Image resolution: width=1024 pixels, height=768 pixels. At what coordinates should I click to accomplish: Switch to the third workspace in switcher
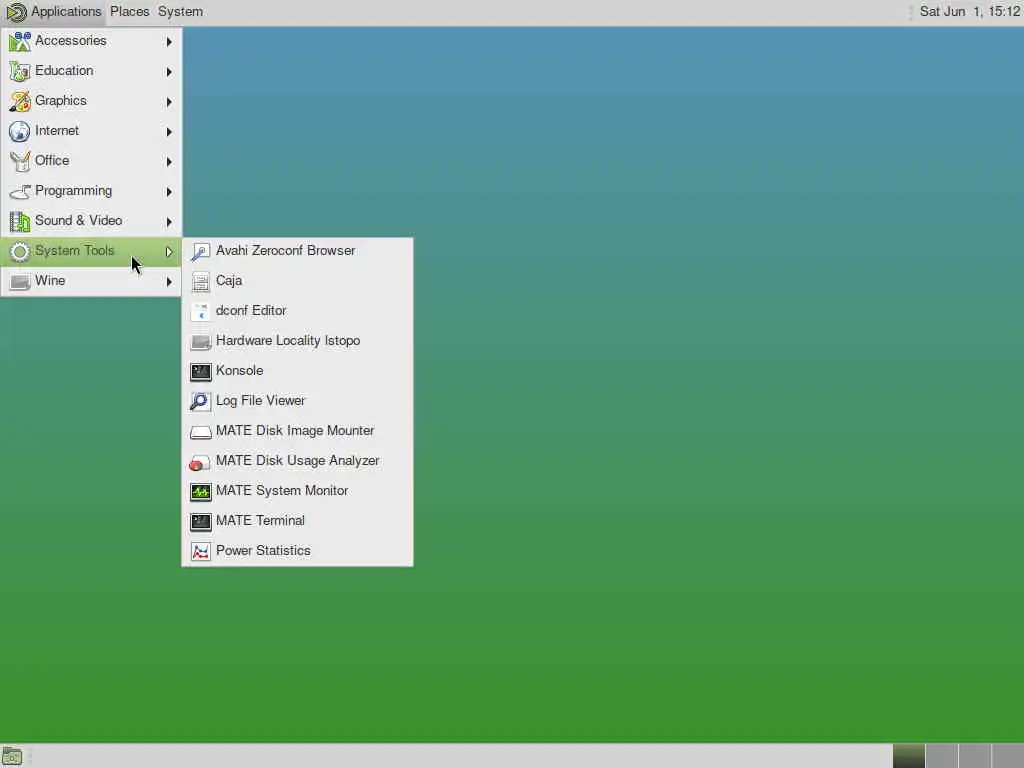coord(974,756)
